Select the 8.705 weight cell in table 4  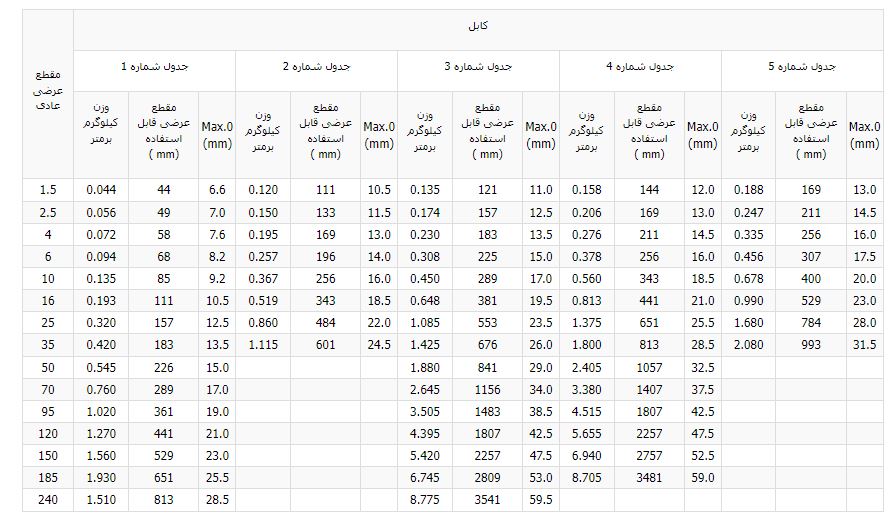pyautogui.click(x=587, y=478)
